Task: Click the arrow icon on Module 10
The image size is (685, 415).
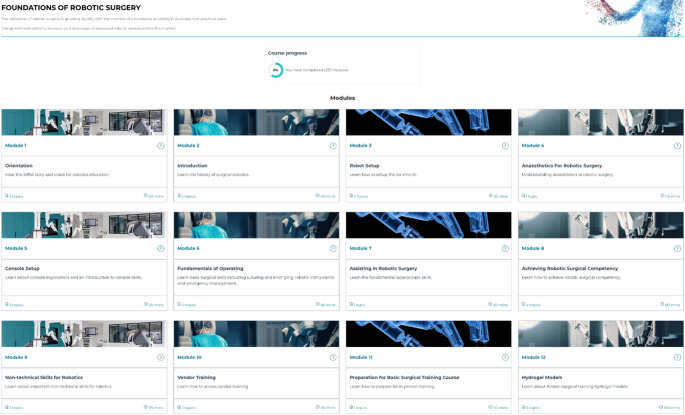Action: 333,357
